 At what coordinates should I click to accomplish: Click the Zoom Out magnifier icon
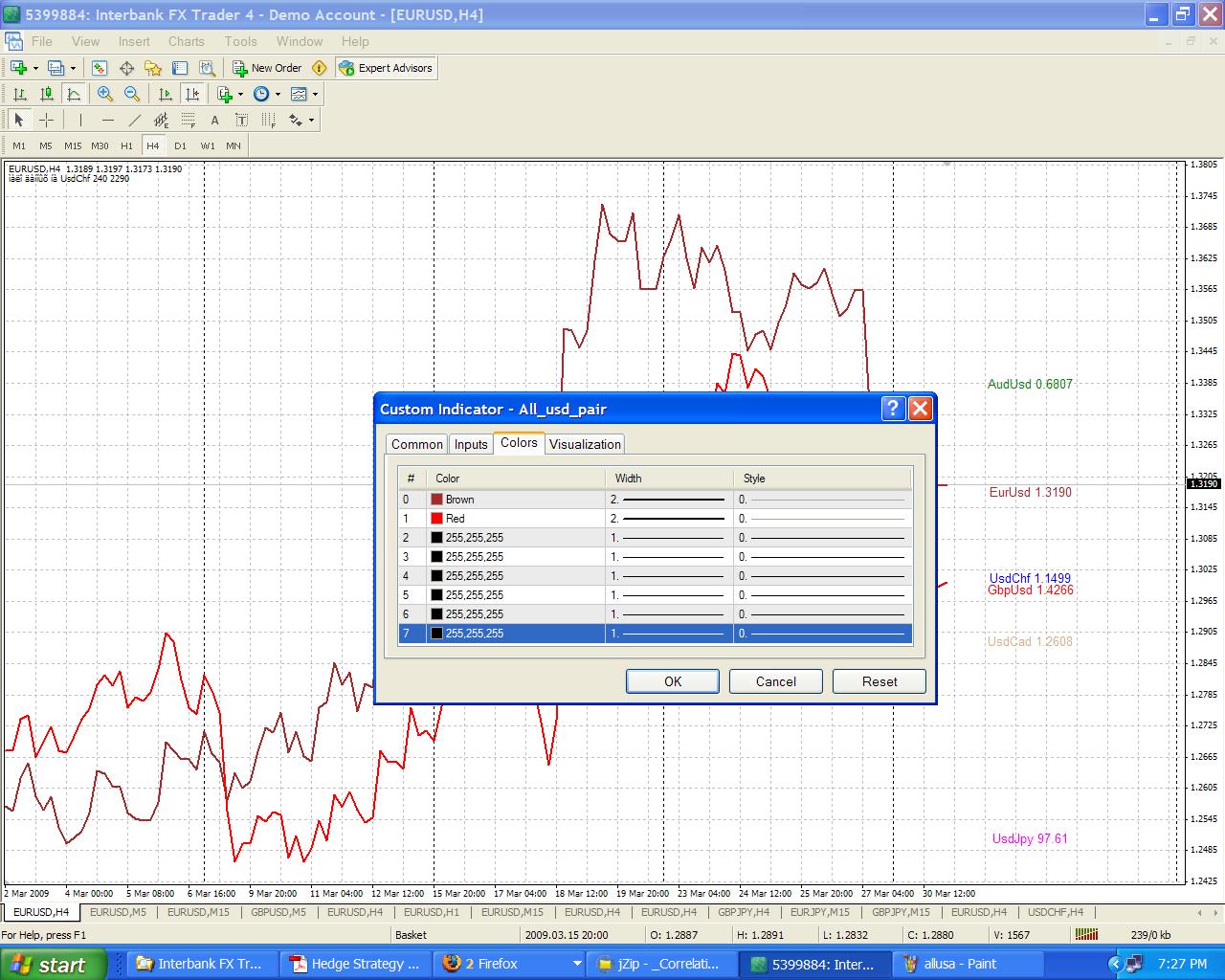(x=132, y=94)
